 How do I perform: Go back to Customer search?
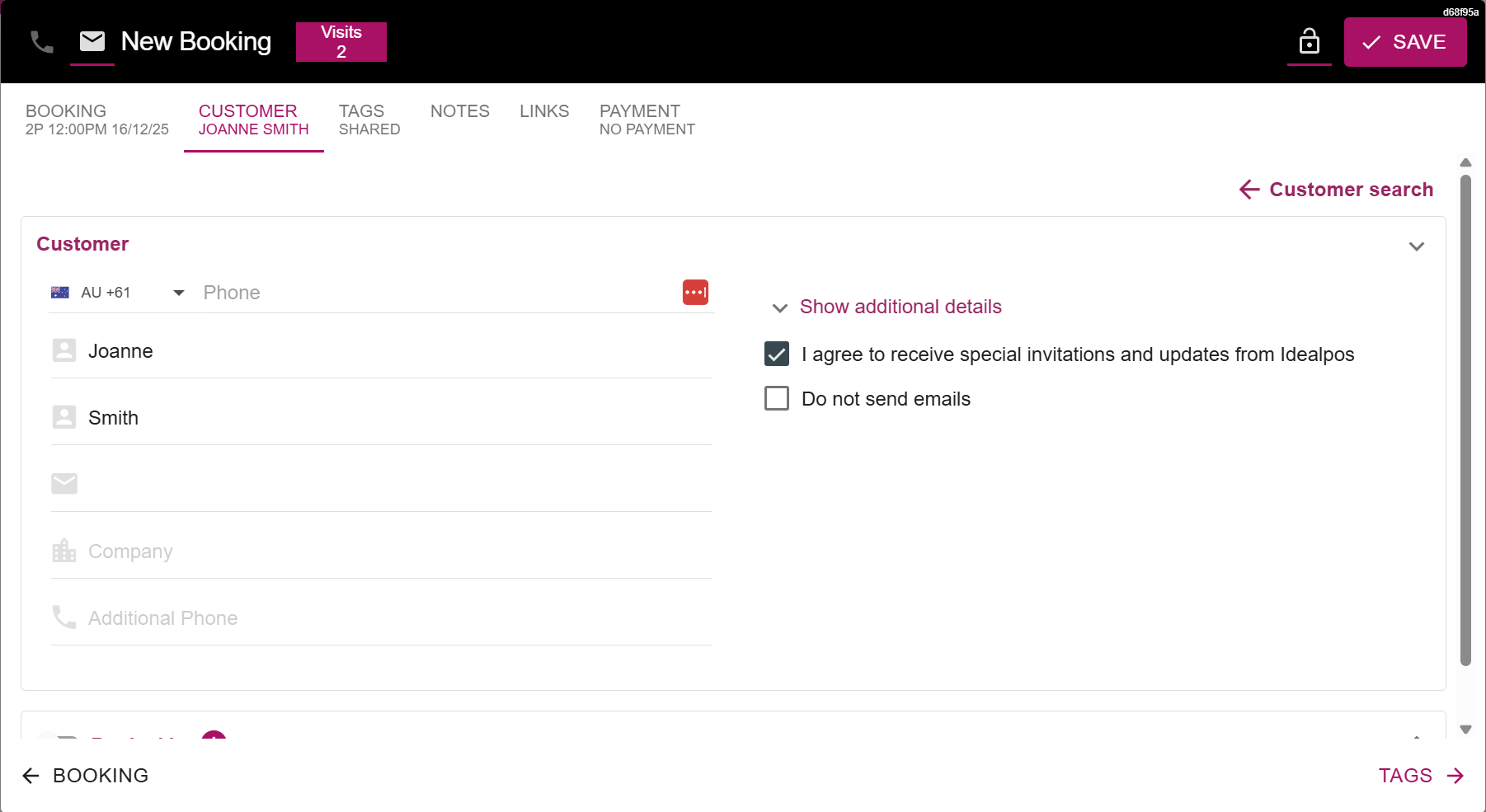click(x=1336, y=190)
